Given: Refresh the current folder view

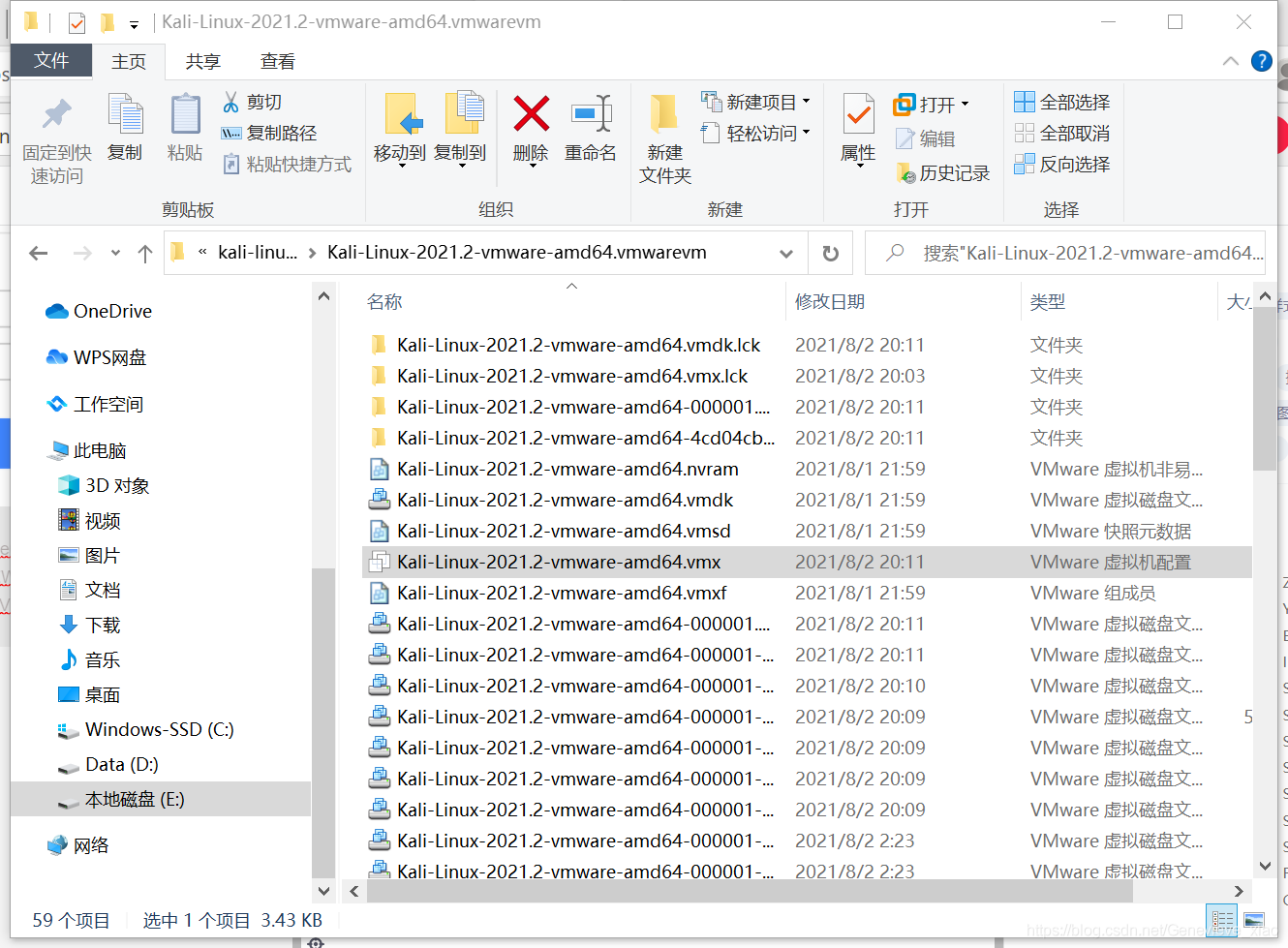Looking at the screenshot, I should click(x=830, y=253).
